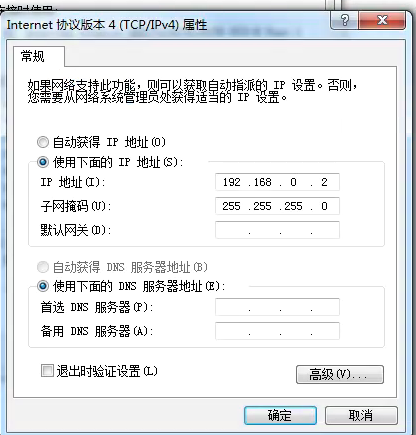Click the 默认网关 default gateway field

point(277,230)
